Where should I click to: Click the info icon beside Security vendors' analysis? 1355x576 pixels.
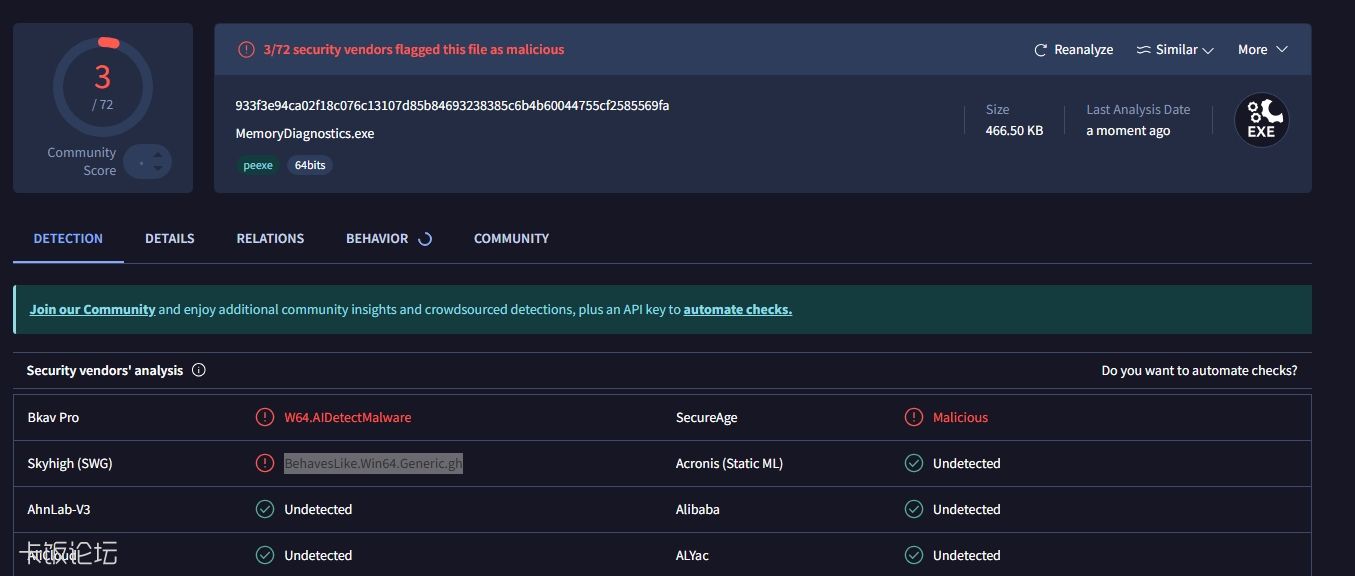198,370
